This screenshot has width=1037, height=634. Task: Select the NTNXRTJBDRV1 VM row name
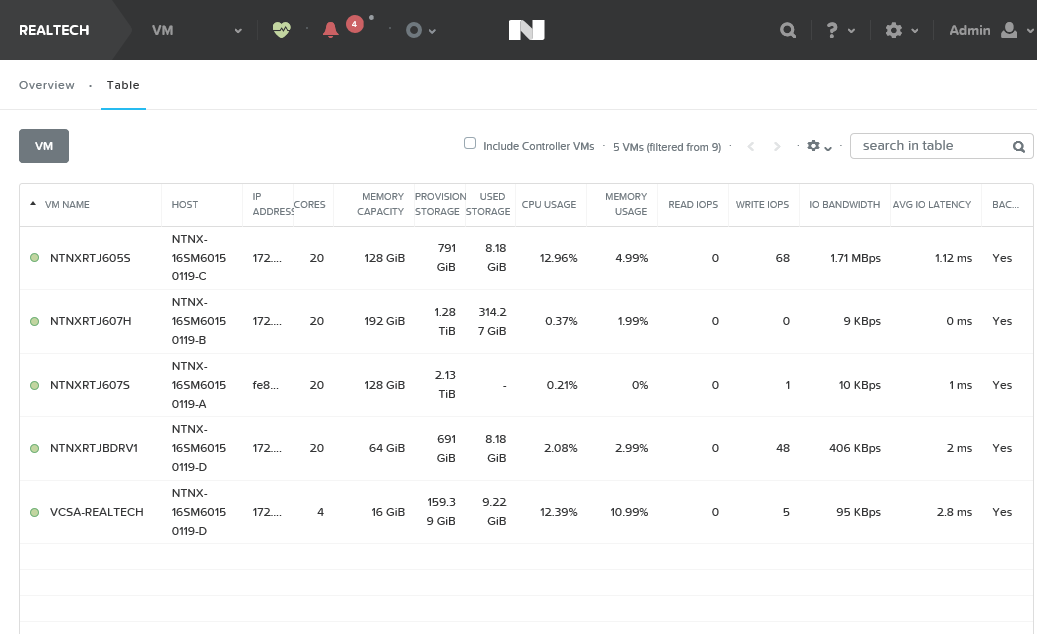[94, 448]
